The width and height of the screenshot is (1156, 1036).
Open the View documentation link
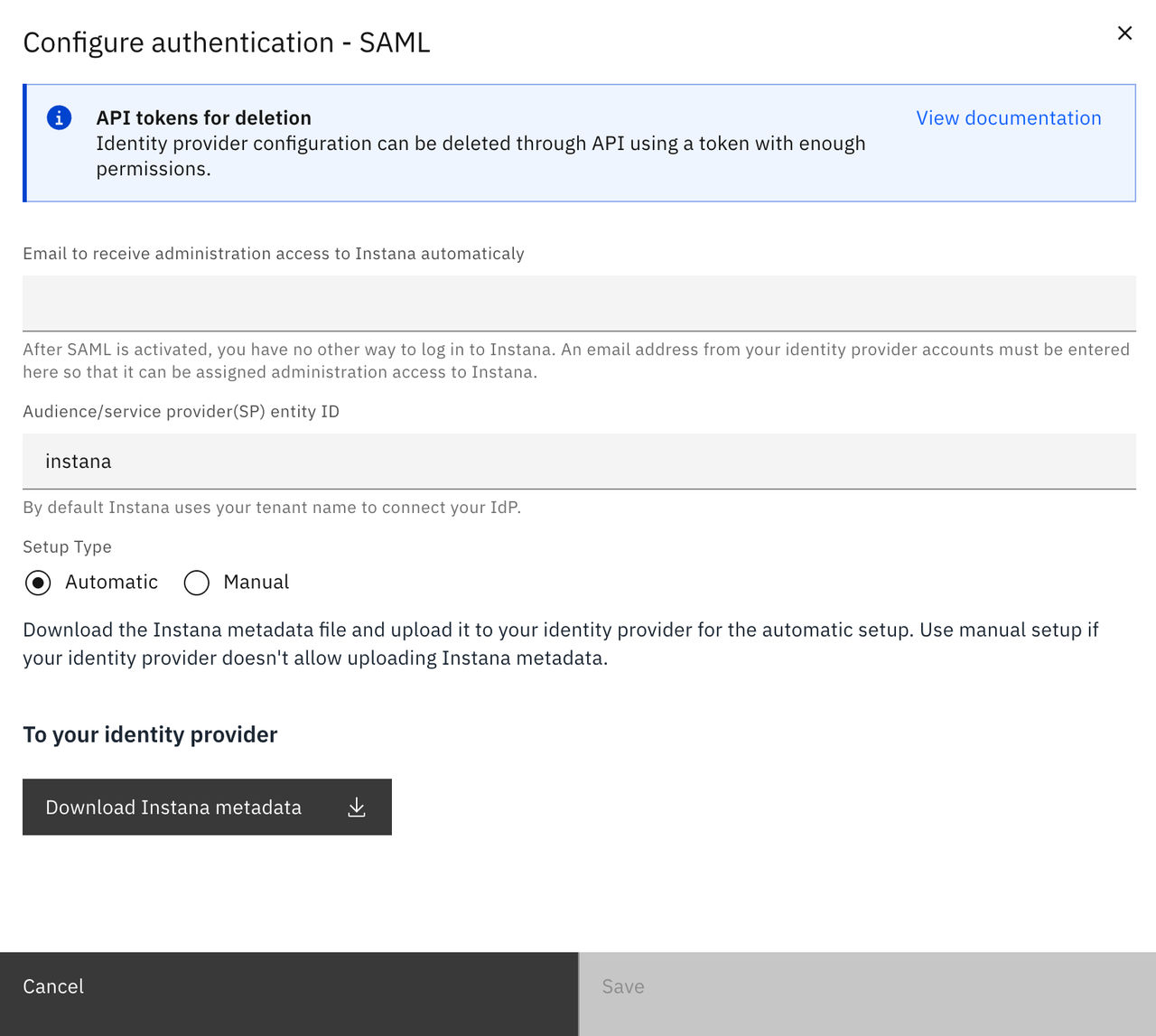coord(1009,118)
